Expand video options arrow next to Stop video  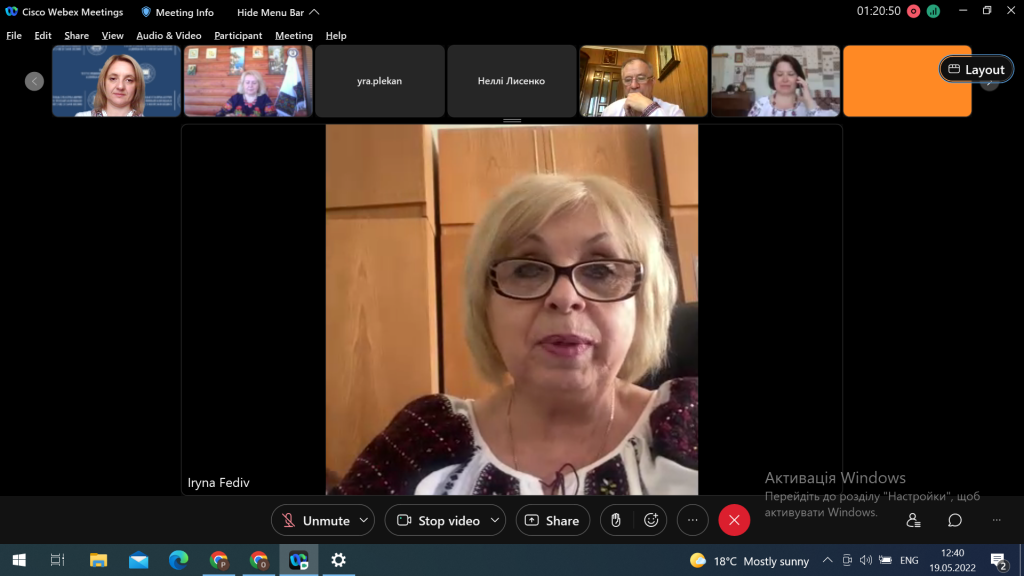[495, 520]
